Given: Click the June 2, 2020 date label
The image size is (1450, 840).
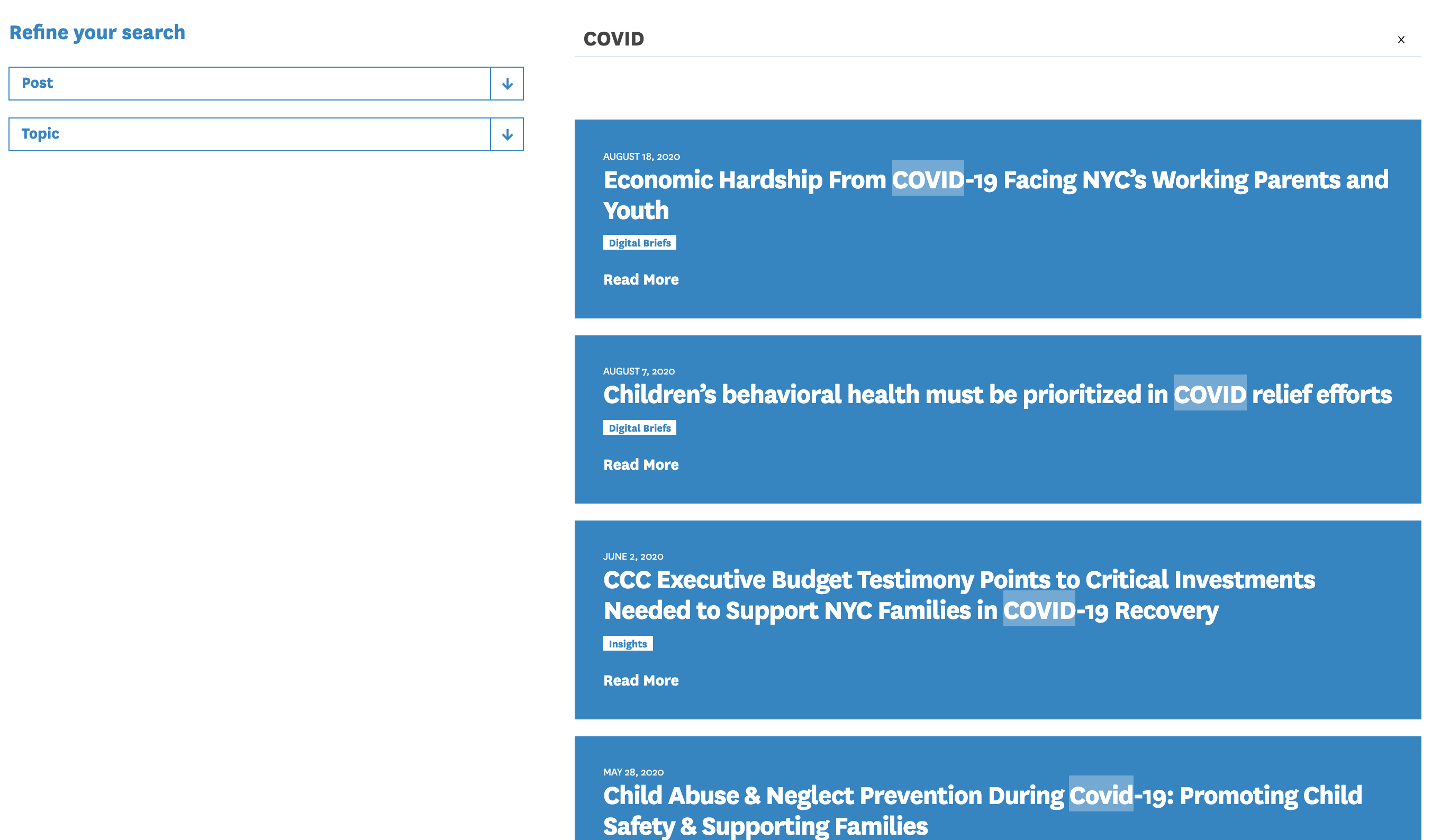Looking at the screenshot, I should tap(633, 556).
